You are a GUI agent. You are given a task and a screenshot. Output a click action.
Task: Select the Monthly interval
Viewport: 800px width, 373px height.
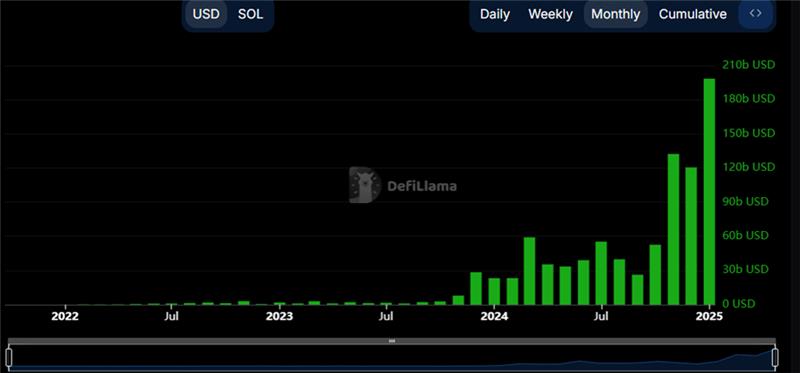tap(615, 14)
